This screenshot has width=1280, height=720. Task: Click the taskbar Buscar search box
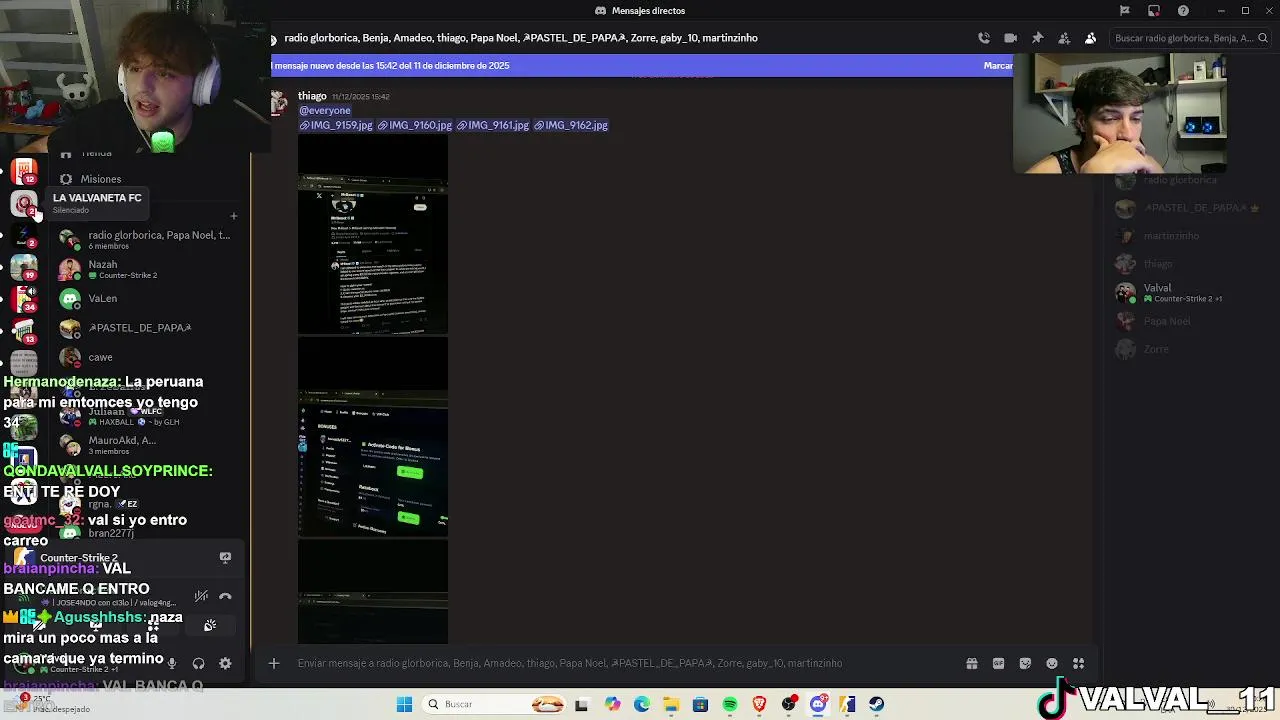click(495, 704)
